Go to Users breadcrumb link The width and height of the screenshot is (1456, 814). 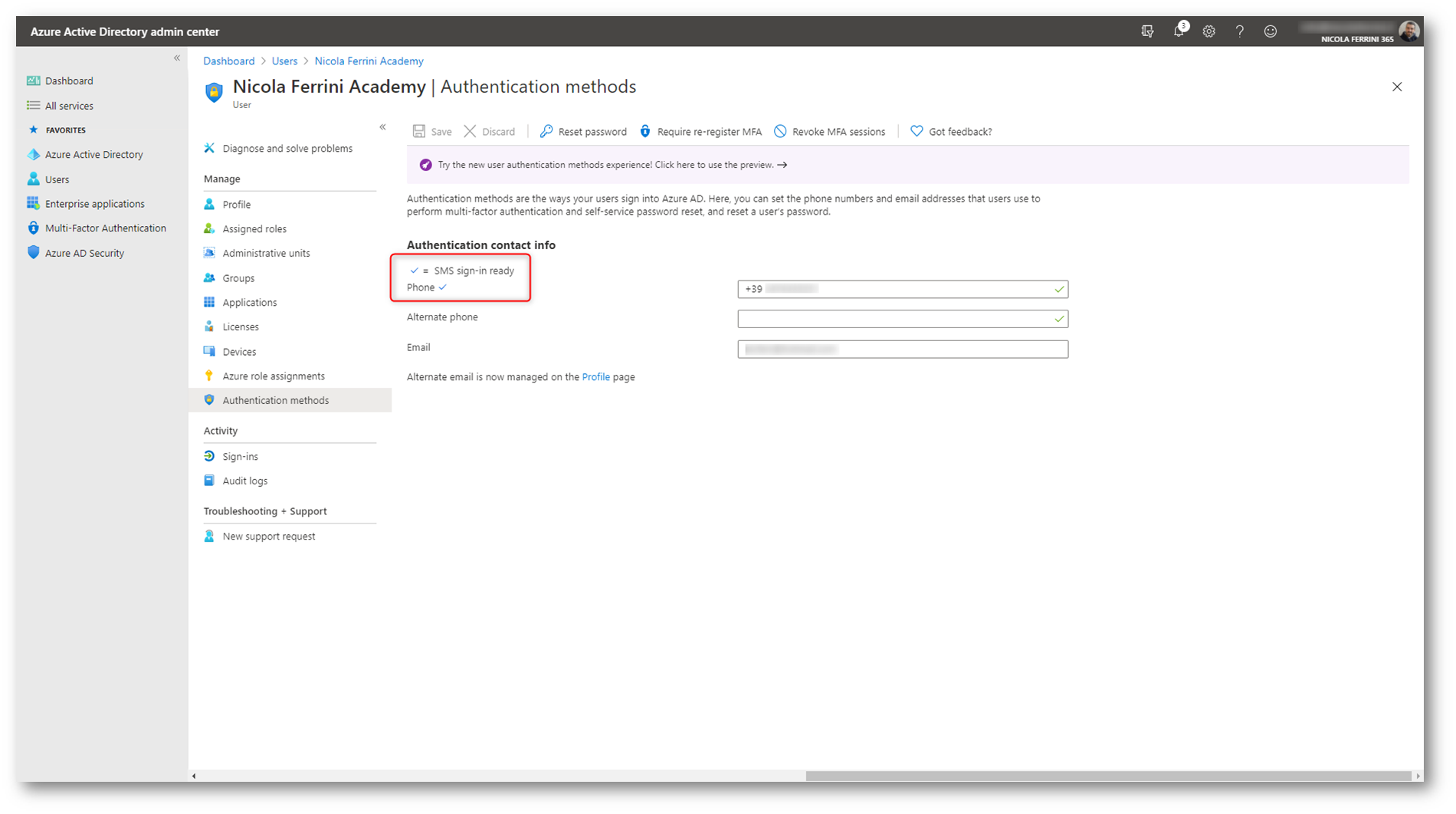(284, 61)
